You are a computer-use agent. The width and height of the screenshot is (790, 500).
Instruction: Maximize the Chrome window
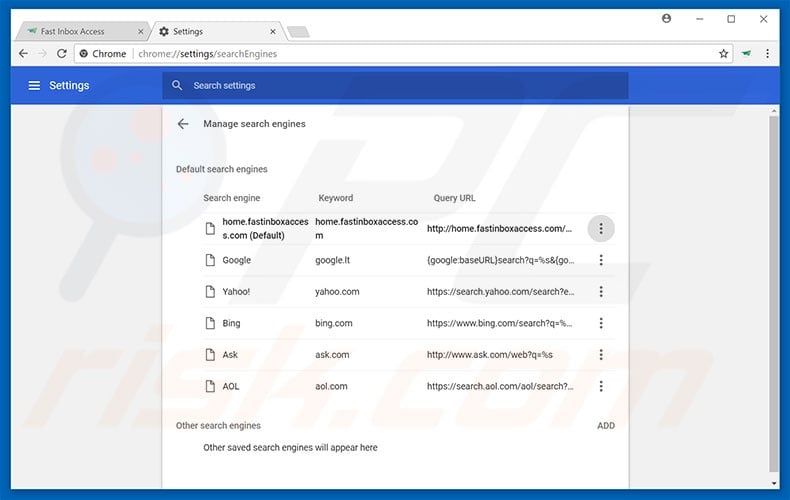tap(731, 19)
